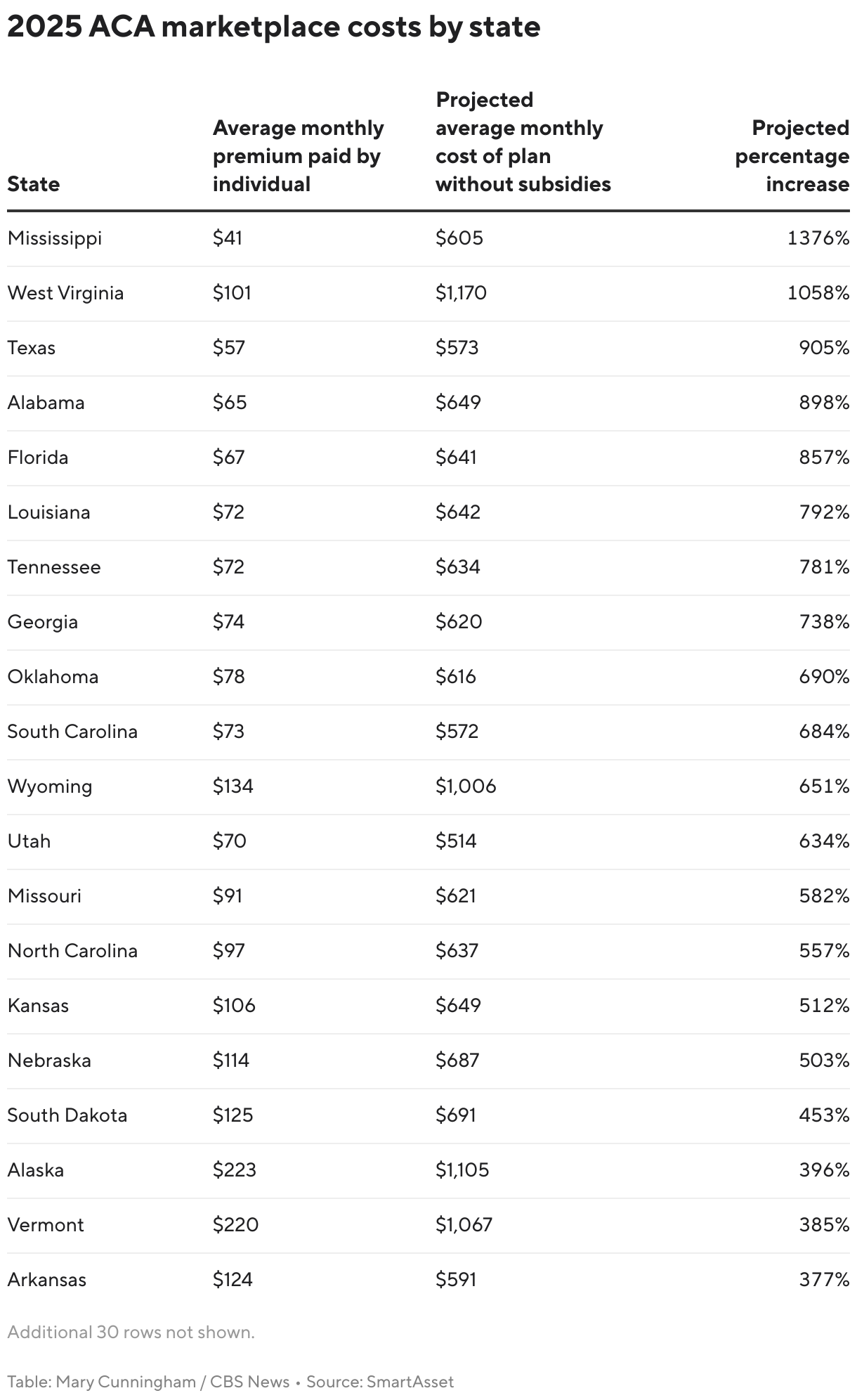
Task: Select the Texas row label
Action: click(32, 348)
